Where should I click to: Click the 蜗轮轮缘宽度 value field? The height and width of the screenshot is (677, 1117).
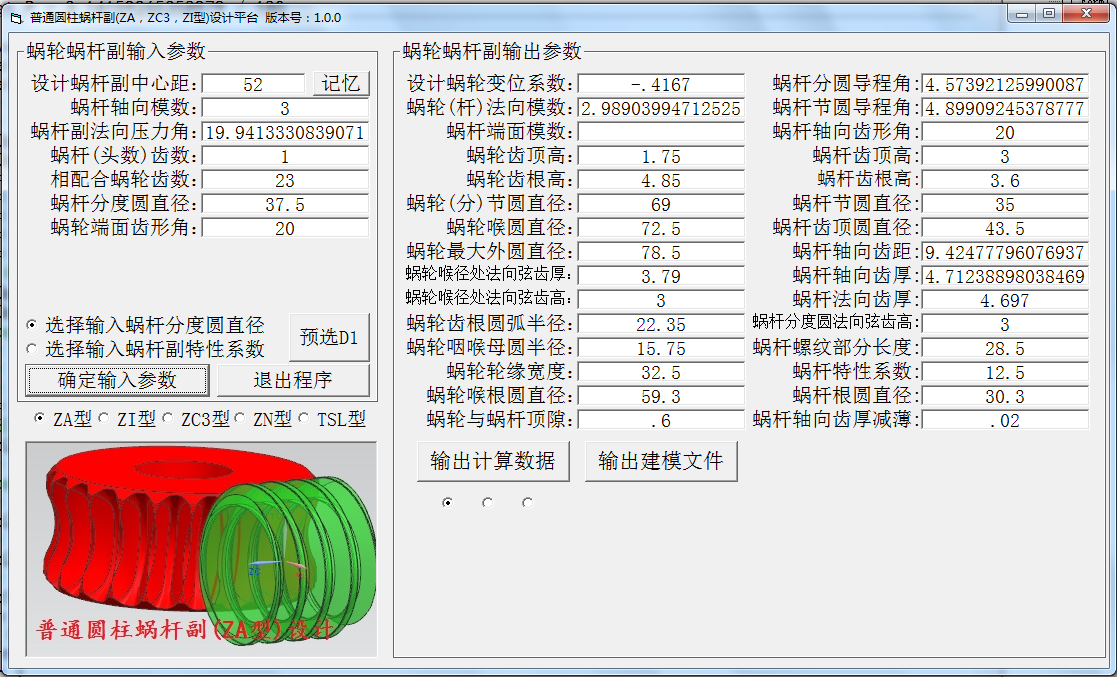[x=661, y=372]
